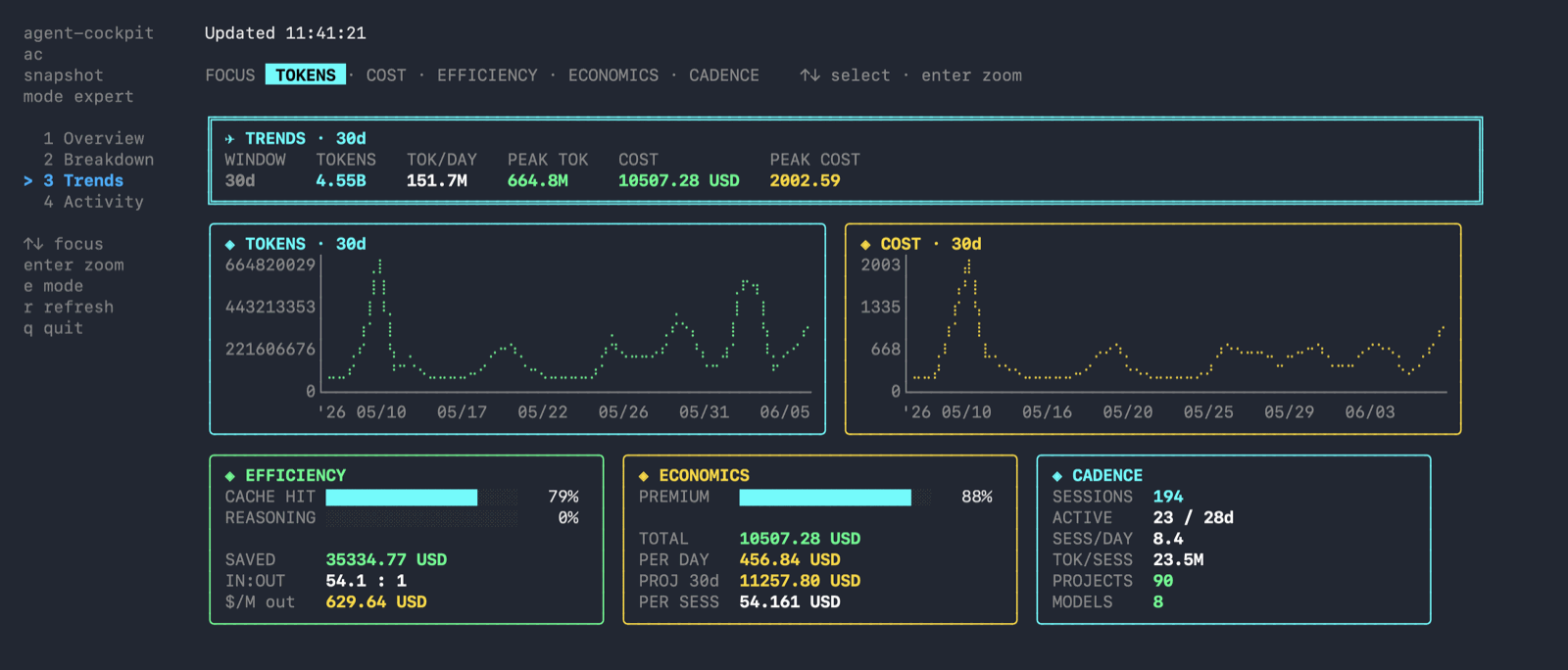Click the CACHE HIT progress bar
The image size is (1568, 670).
click(421, 498)
